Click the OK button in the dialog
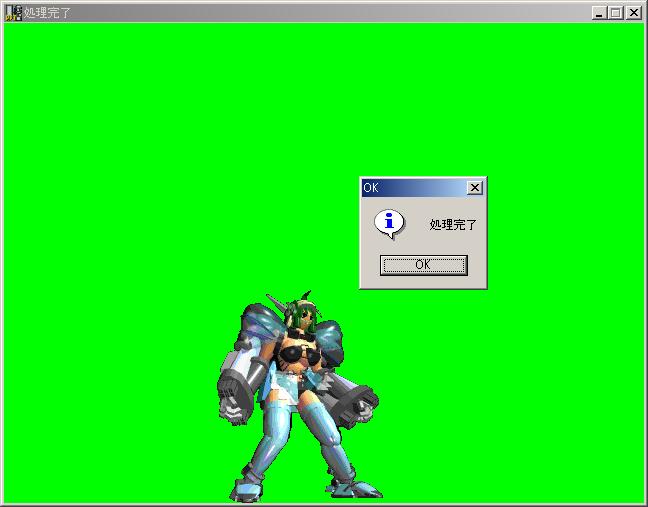 coord(424,265)
